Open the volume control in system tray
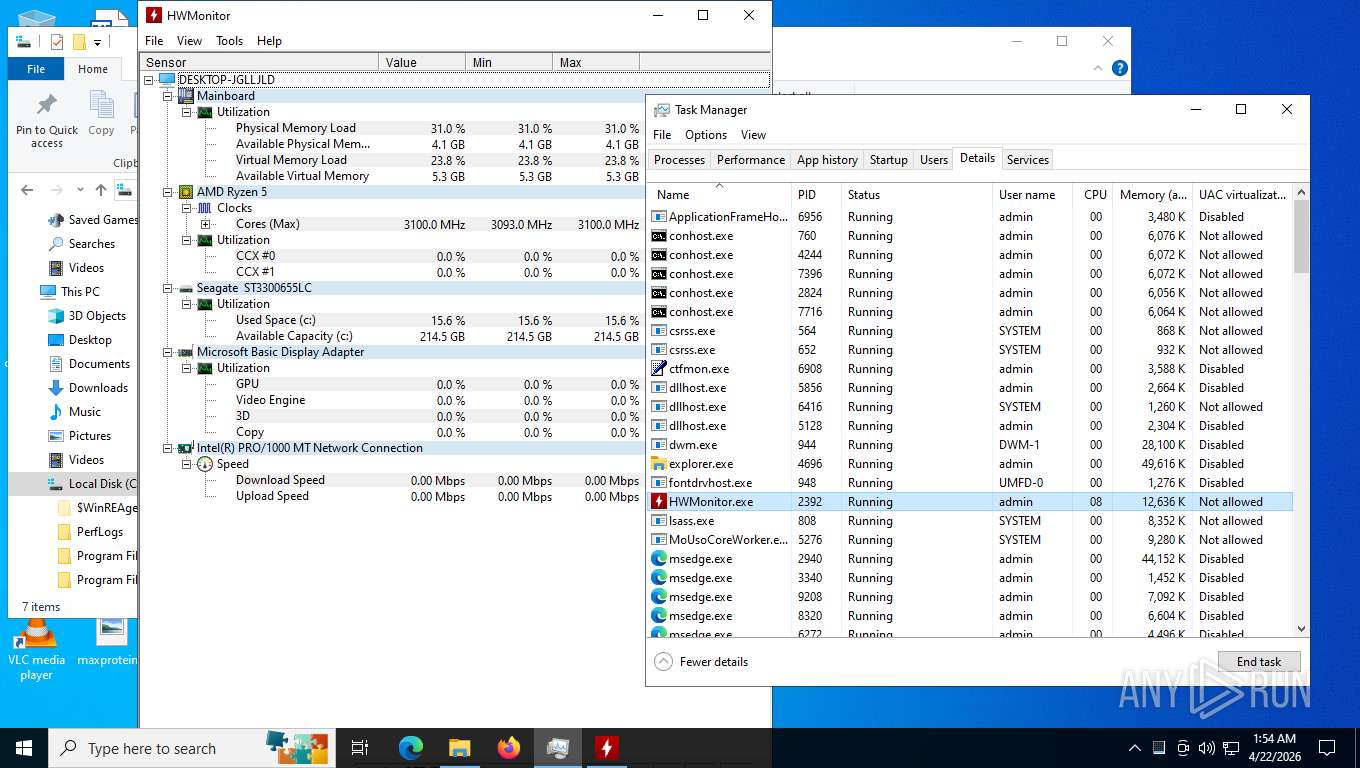 coord(1206,748)
